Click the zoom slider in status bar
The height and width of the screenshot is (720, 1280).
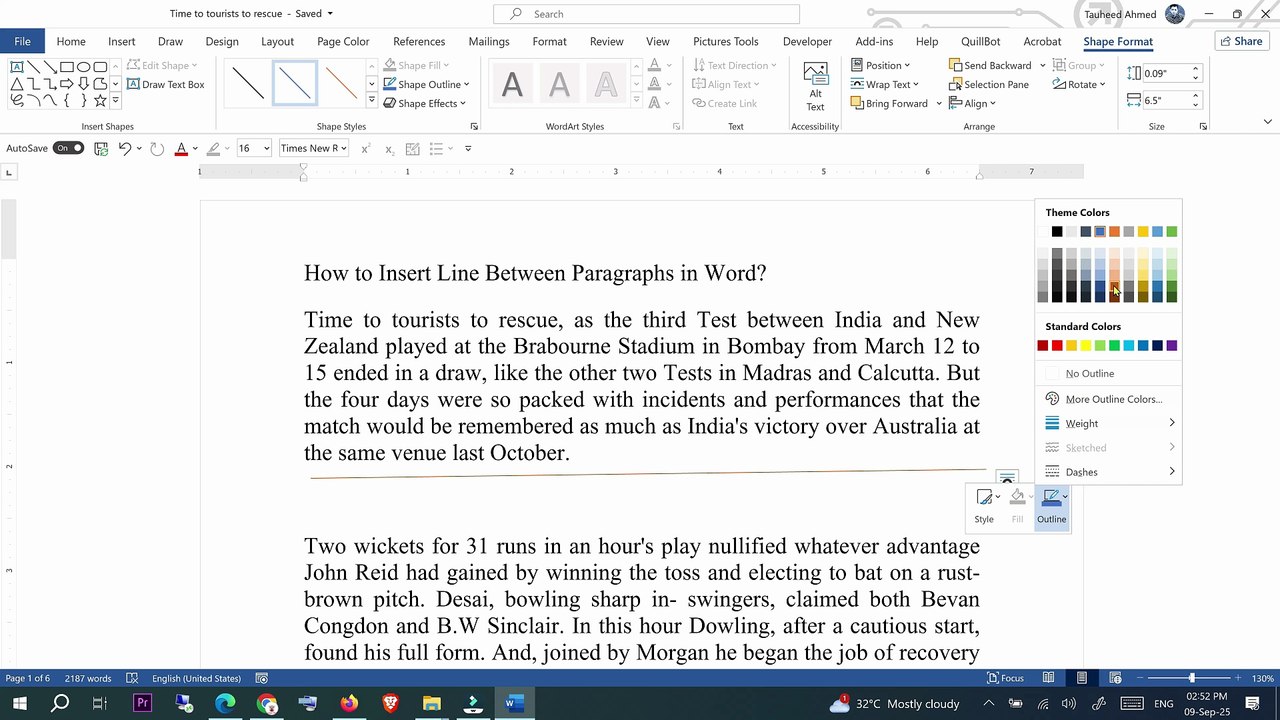point(1191,678)
